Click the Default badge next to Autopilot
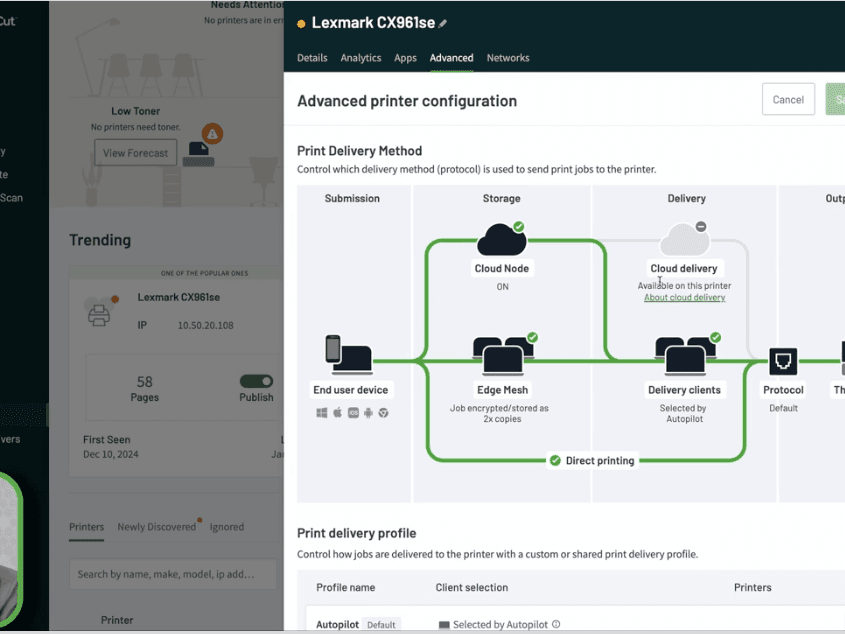 381,624
